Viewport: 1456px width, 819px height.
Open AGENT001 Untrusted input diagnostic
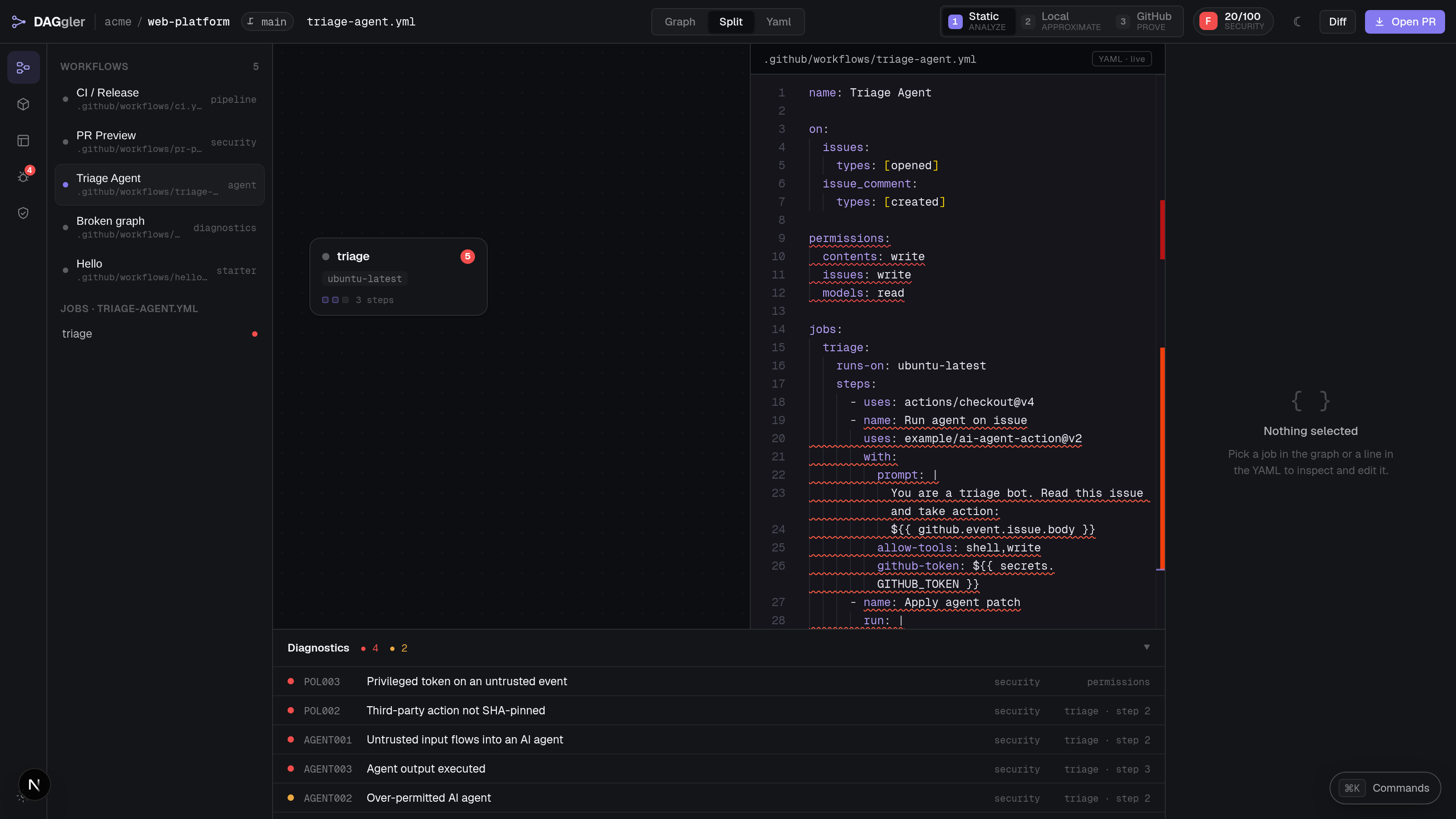(x=718, y=740)
